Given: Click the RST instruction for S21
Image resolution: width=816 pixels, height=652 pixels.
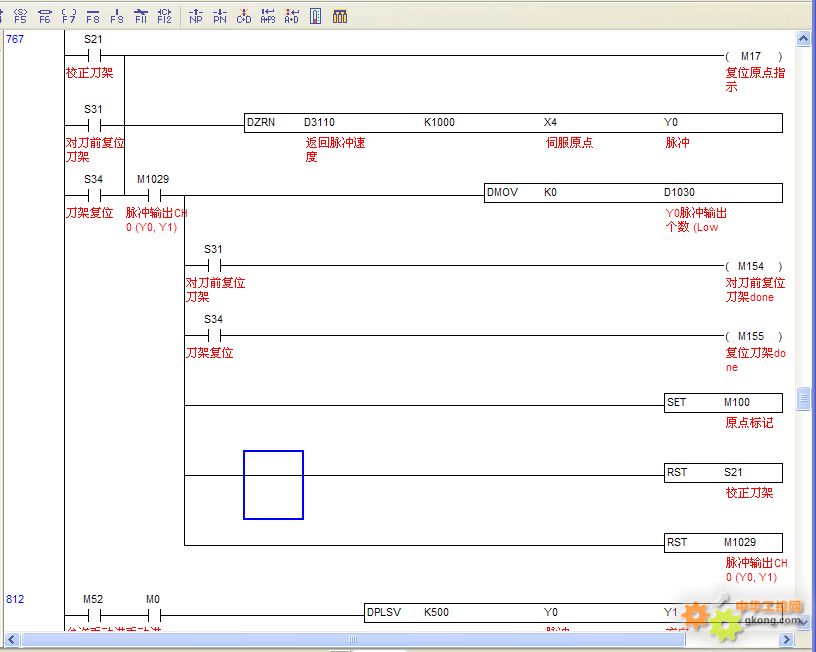Looking at the screenshot, I should pyautogui.click(x=677, y=472).
